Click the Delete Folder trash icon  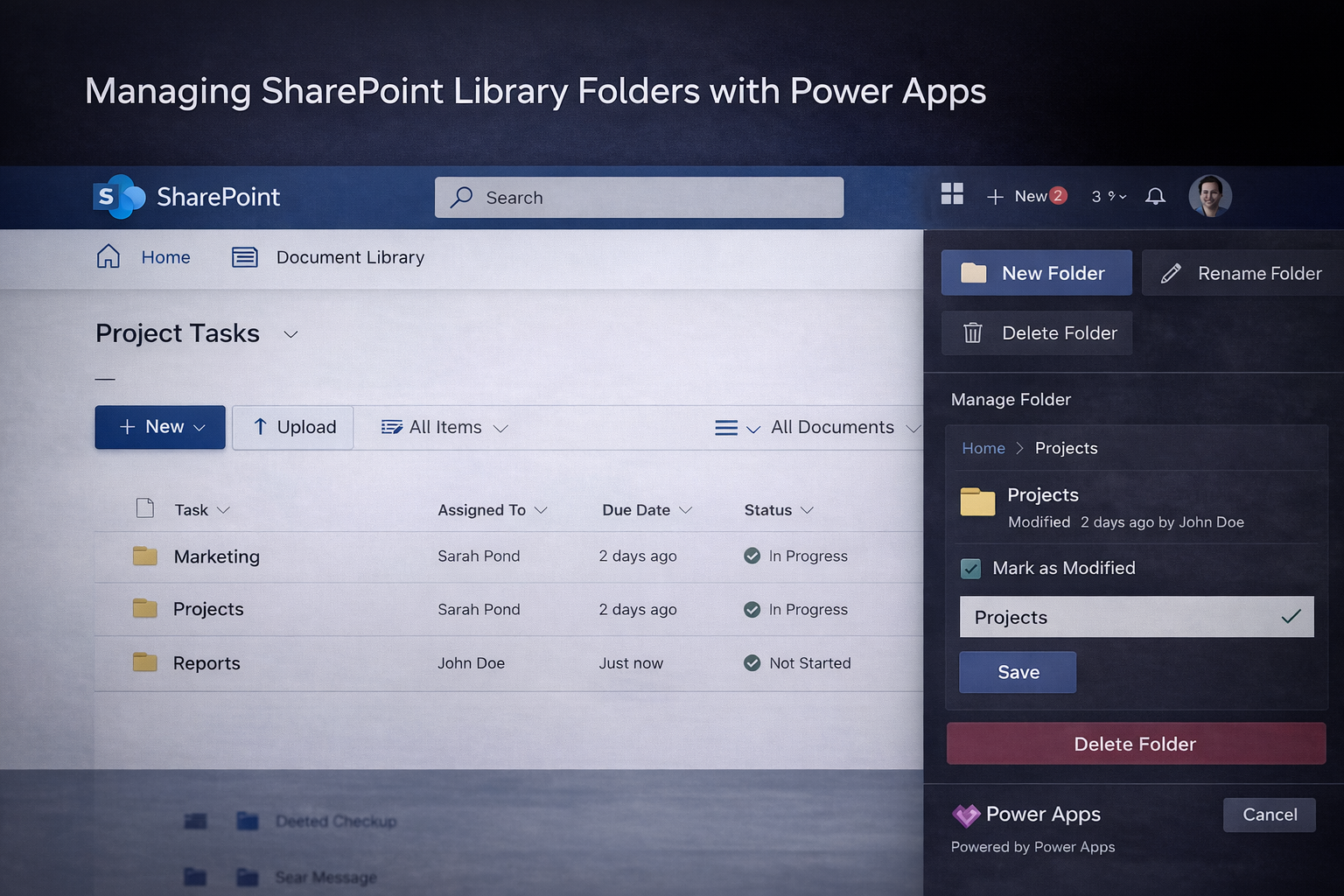[973, 333]
